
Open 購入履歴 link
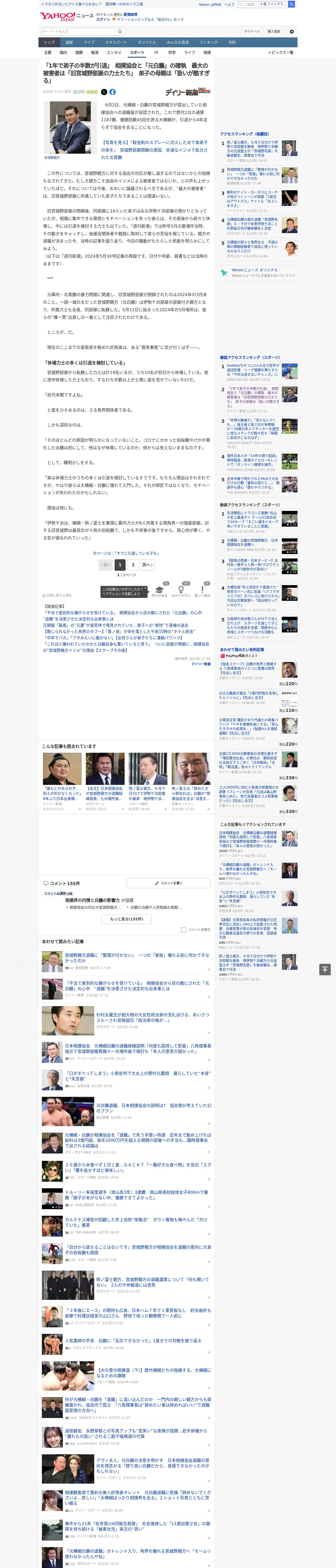click(x=274, y=32)
